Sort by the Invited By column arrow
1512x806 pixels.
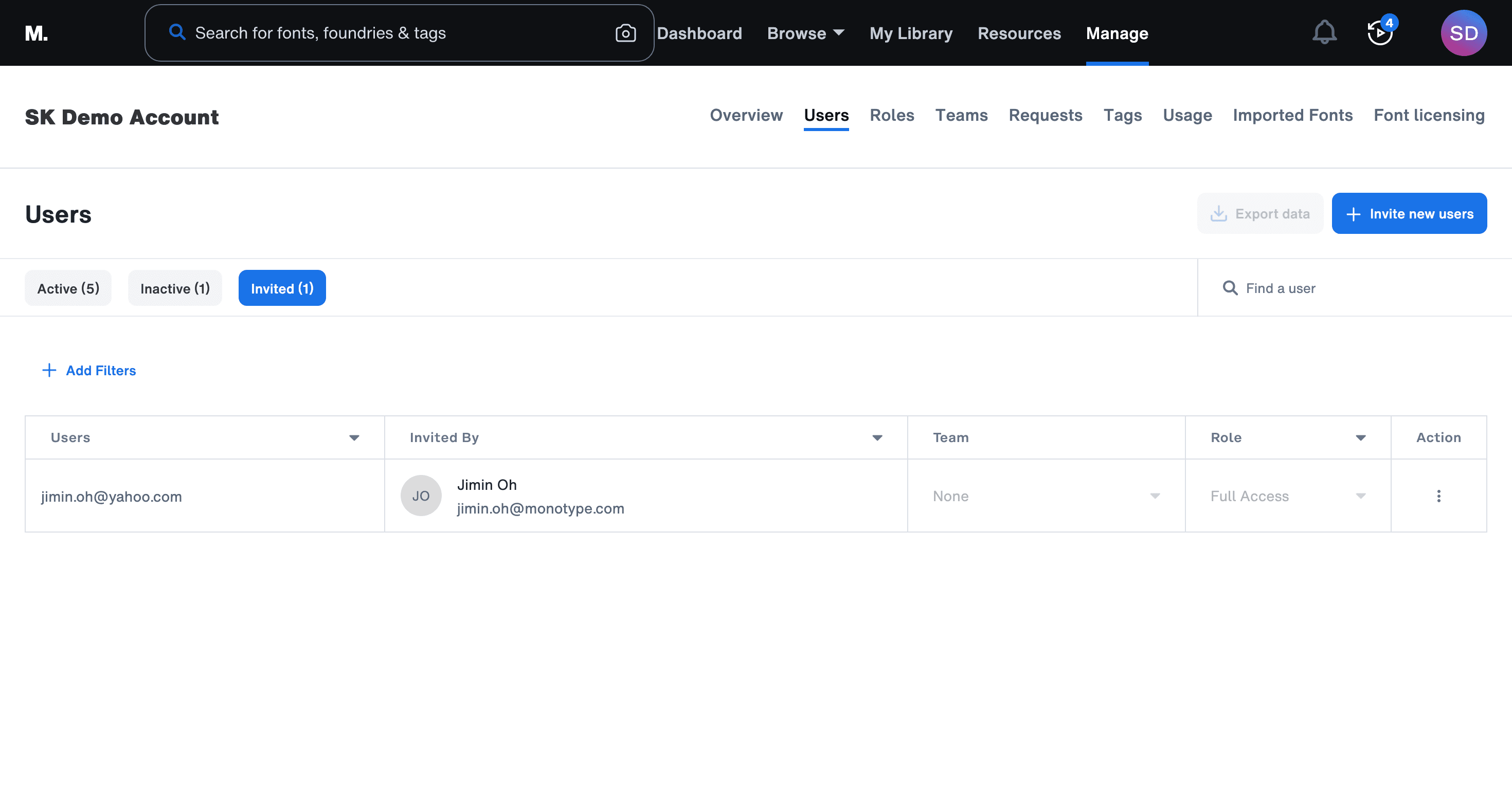(x=877, y=437)
